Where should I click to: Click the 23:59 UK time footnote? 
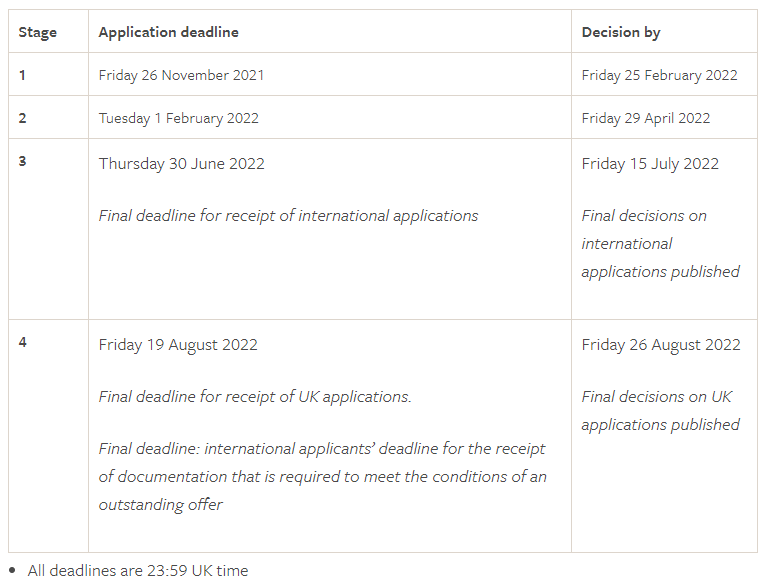pyautogui.click(x=138, y=570)
